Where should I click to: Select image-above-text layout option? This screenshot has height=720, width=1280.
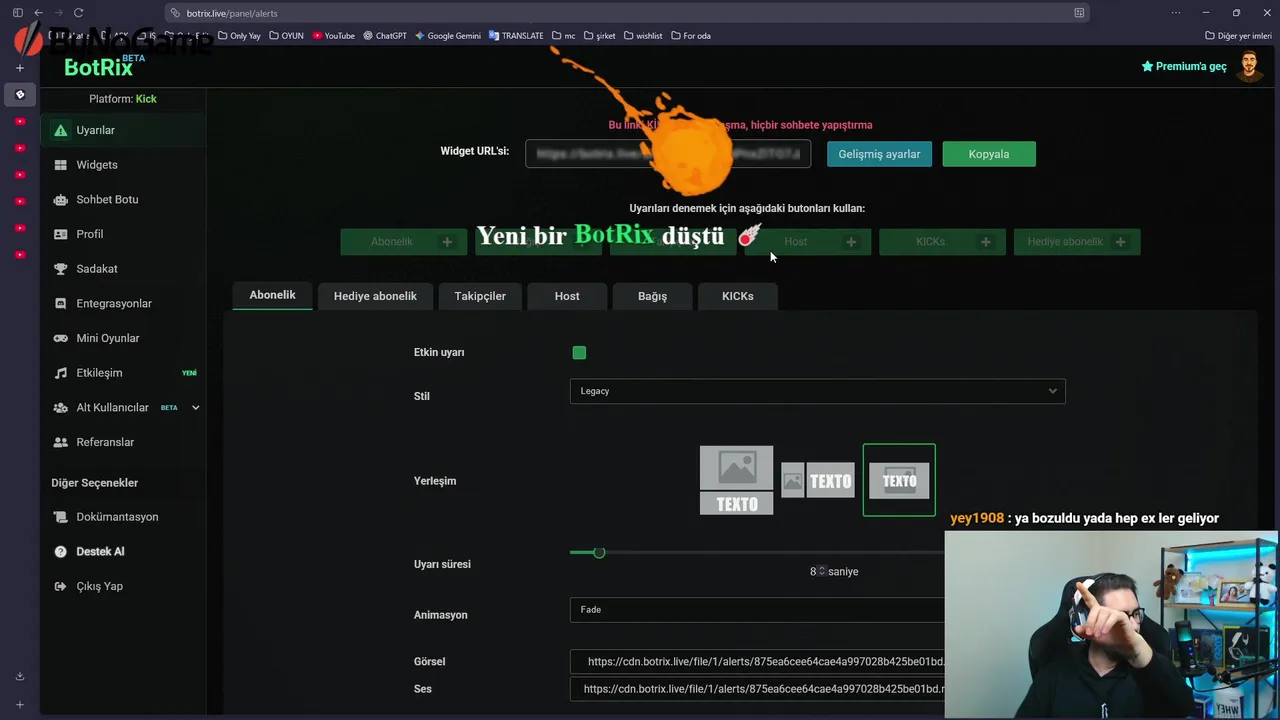736,480
